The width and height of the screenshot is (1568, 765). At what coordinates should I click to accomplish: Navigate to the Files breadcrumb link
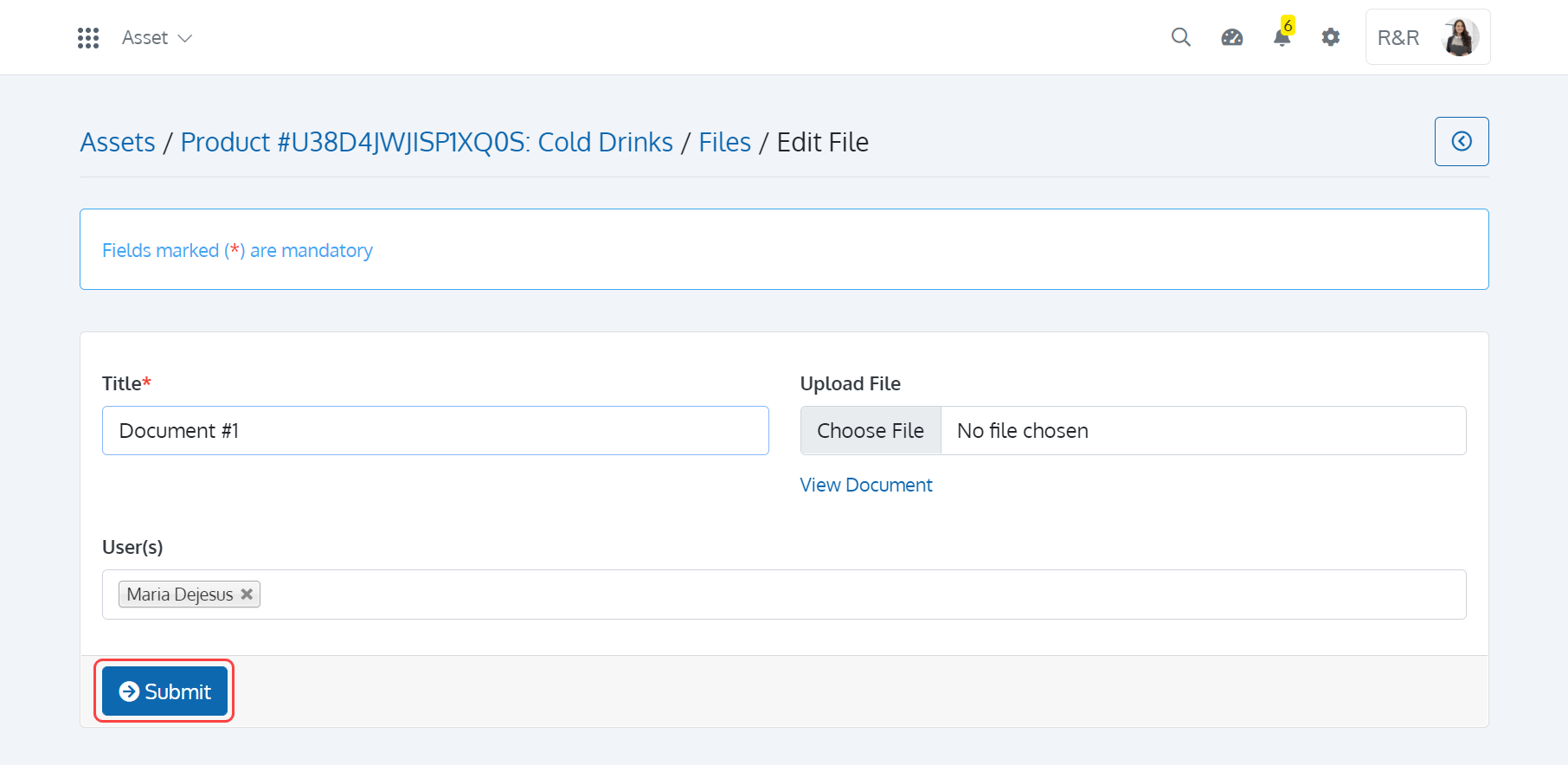725,142
